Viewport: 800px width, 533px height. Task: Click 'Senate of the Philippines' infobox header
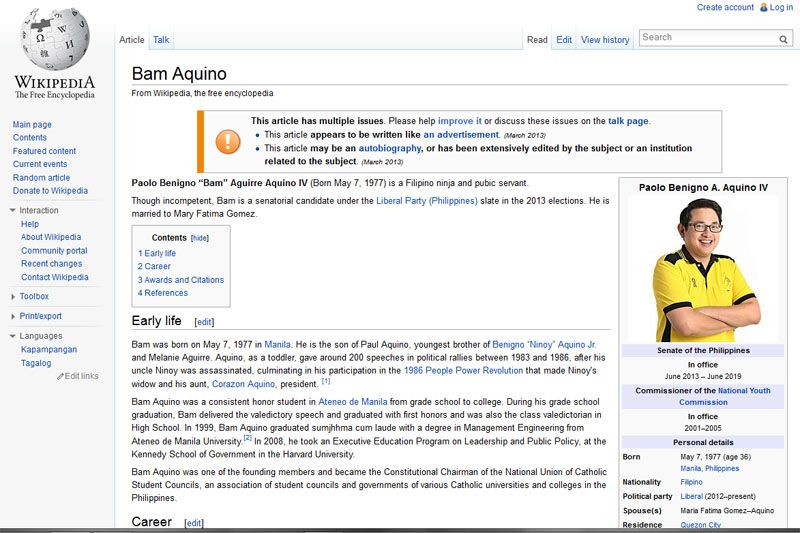[x=703, y=351]
